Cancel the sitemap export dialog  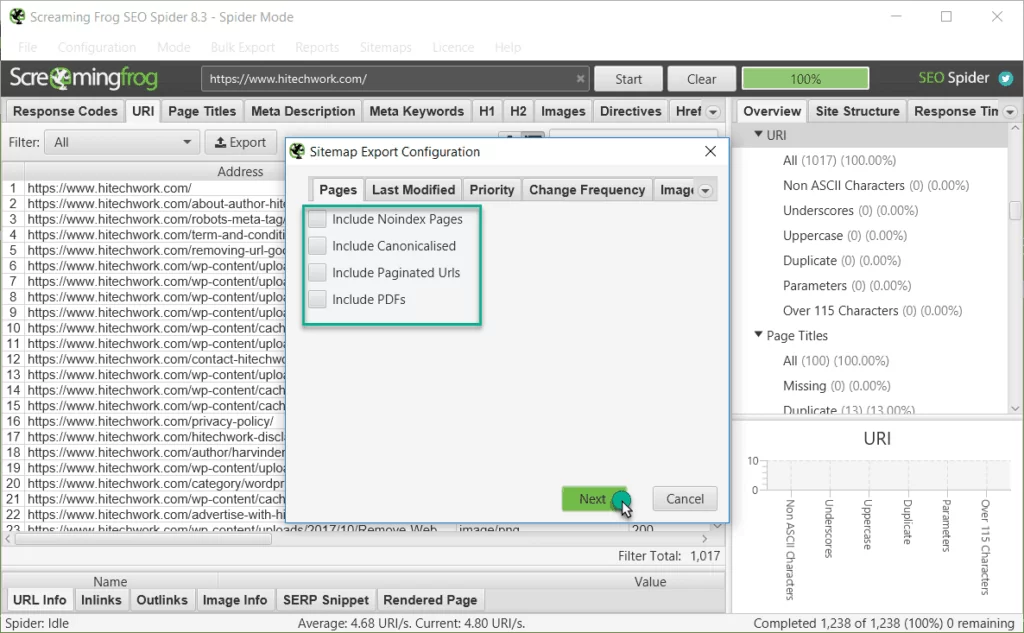684,498
